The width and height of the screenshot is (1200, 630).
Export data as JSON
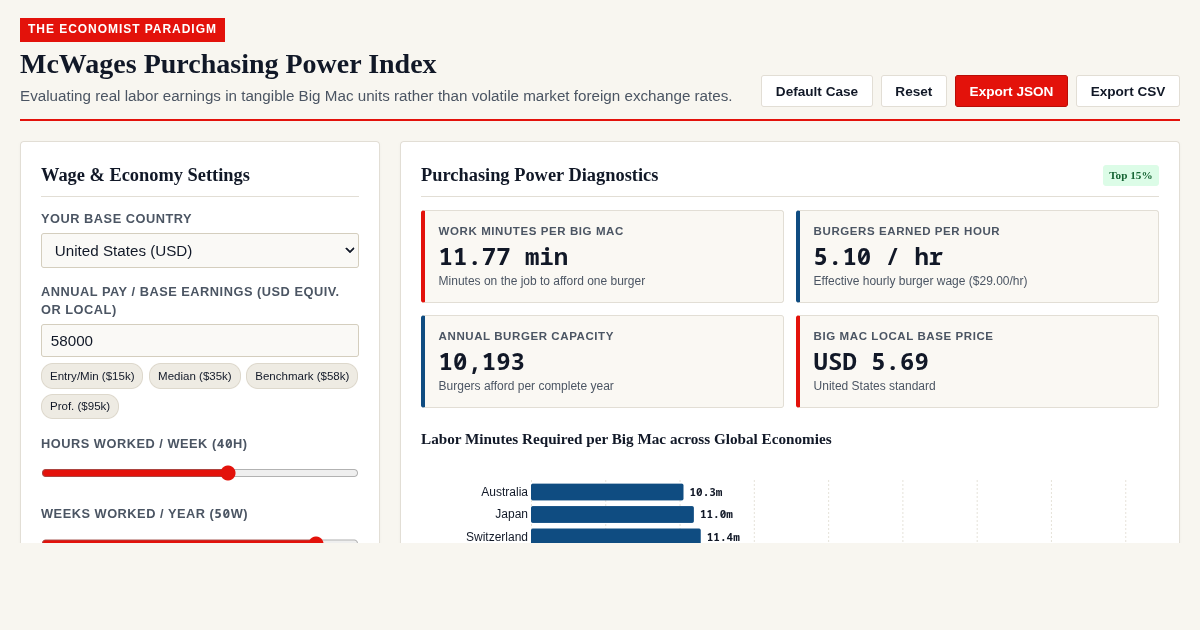coord(1011,91)
